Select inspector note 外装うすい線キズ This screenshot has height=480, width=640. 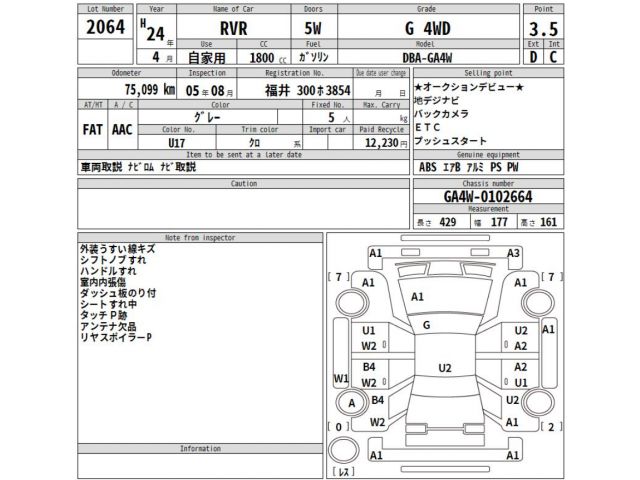118,249
